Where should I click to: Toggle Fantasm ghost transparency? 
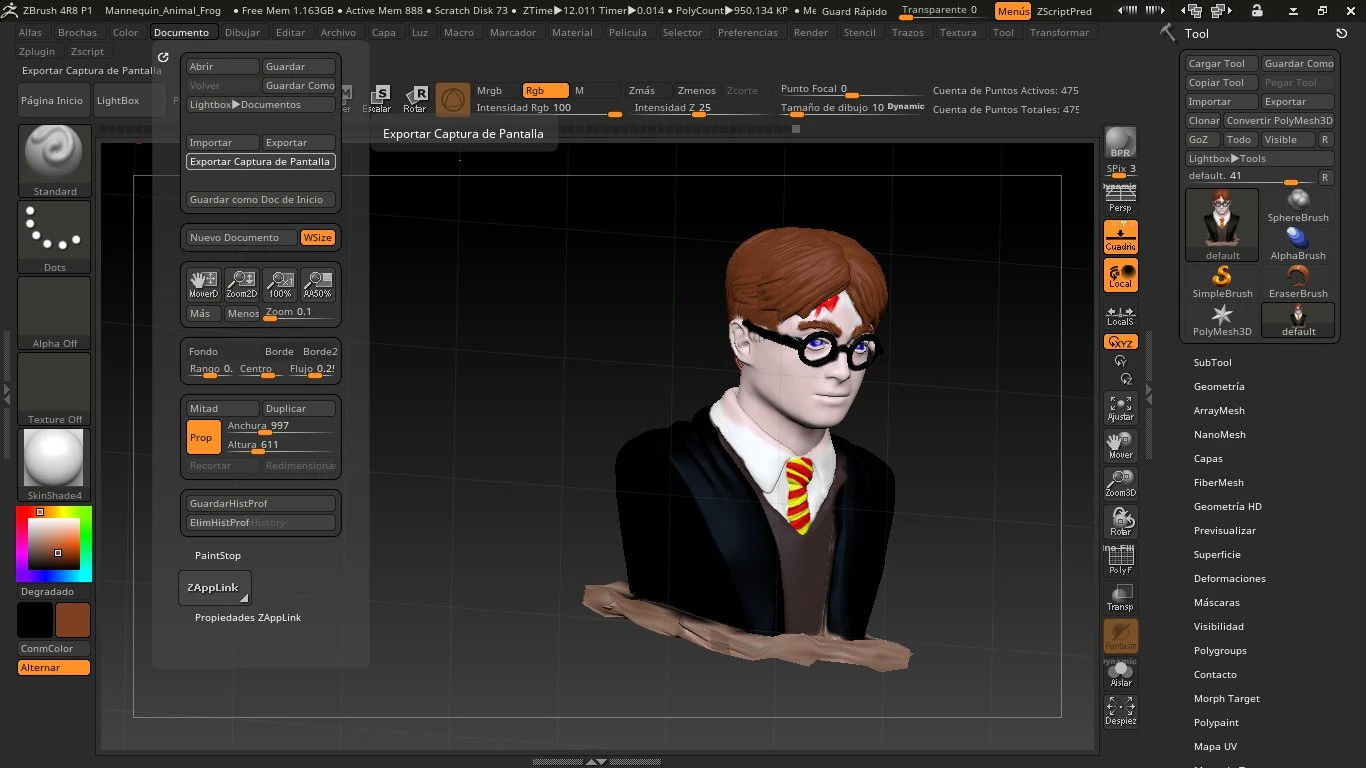pyautogui.click(x=1120, y=636)
